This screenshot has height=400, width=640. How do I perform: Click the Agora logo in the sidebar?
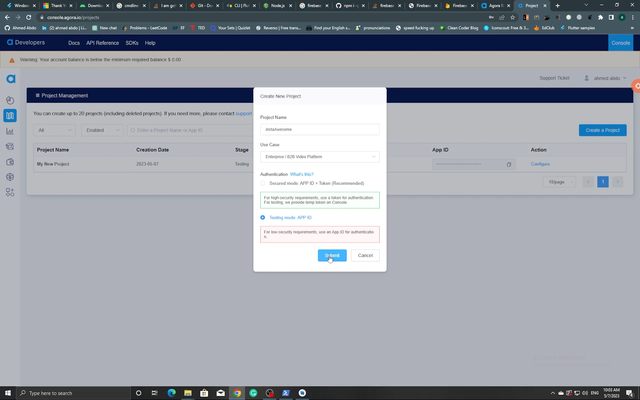[11, 79]
